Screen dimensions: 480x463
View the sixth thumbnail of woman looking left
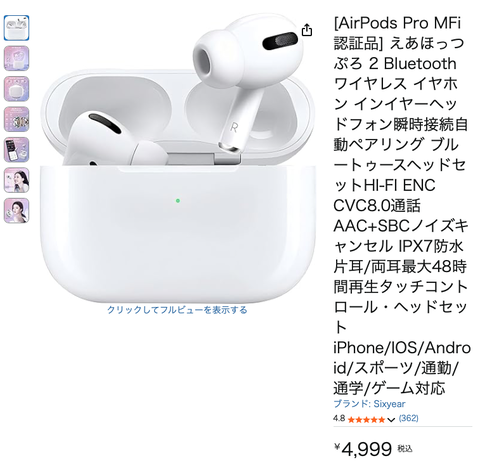(x=16, y=180)
